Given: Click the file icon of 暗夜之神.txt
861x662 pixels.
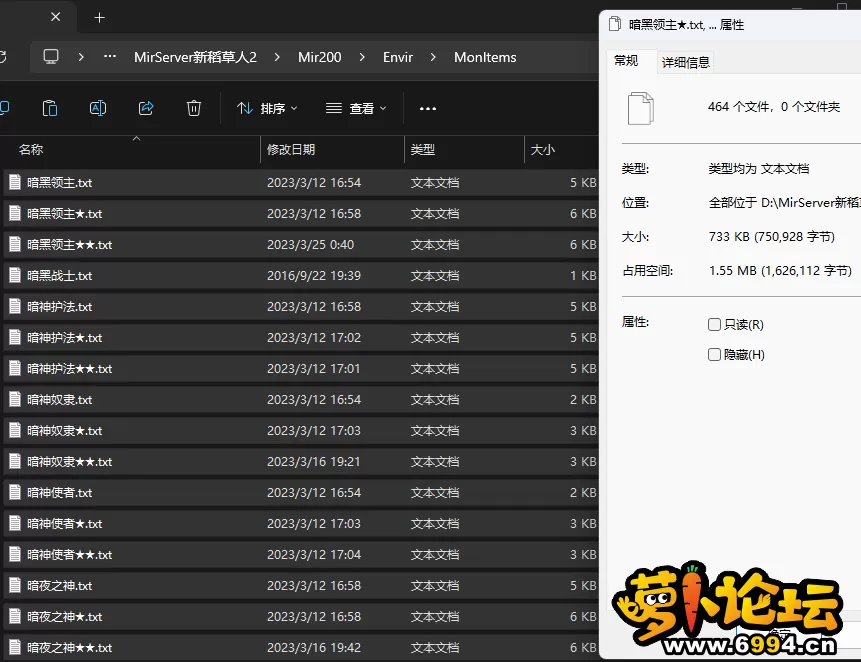Looking at the screenshot, I should (15, 585).
